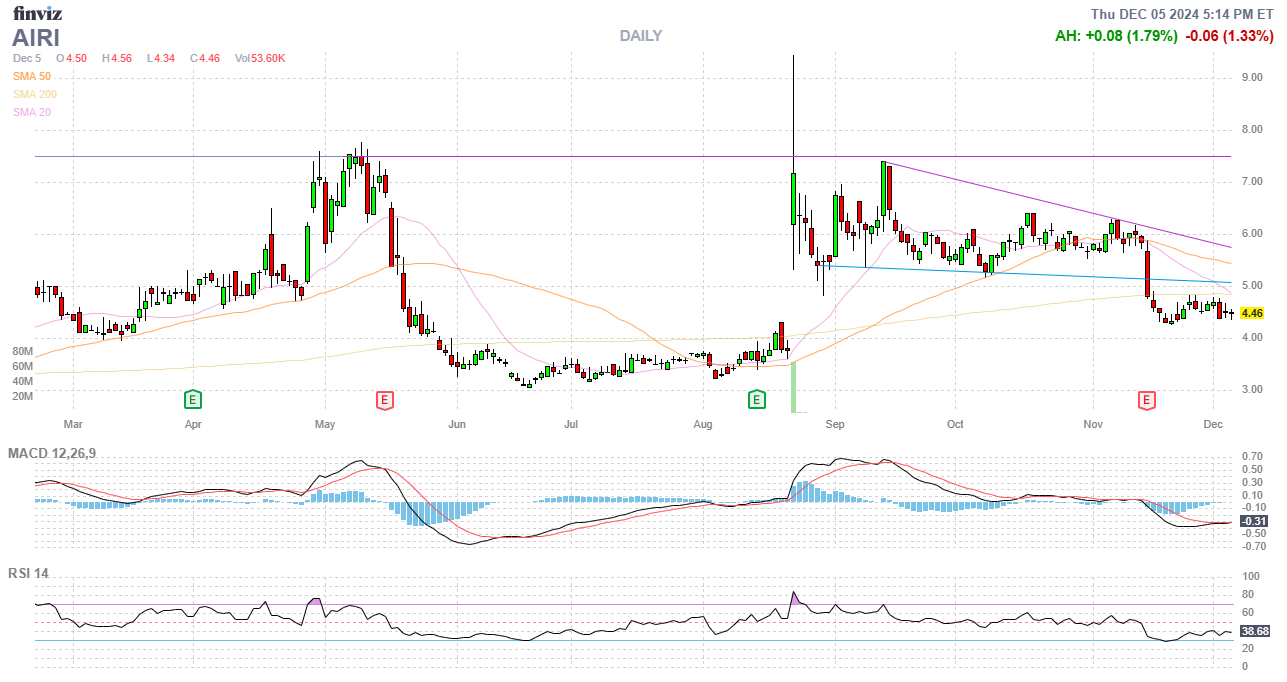Click the AIRI ticker symbol

pyautogui.click(x=36, y=38)
